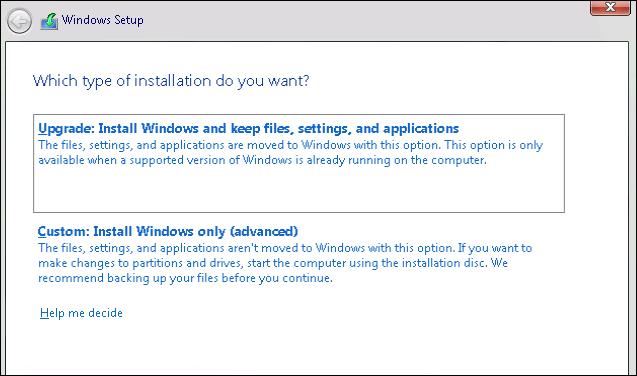Close the Windows Setup window
The height and width of the screenshot is (376, 637).
610,7
